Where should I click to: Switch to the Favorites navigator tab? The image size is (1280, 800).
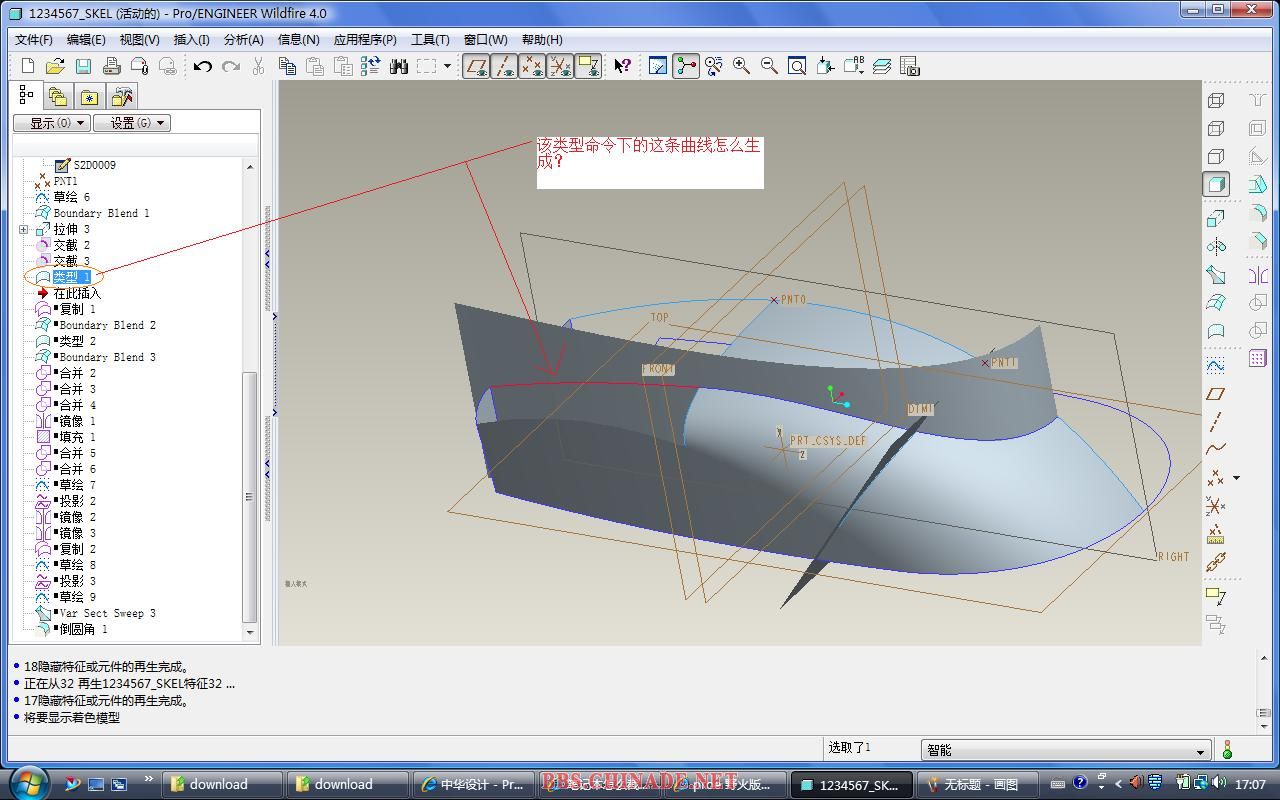pos(90,96)
